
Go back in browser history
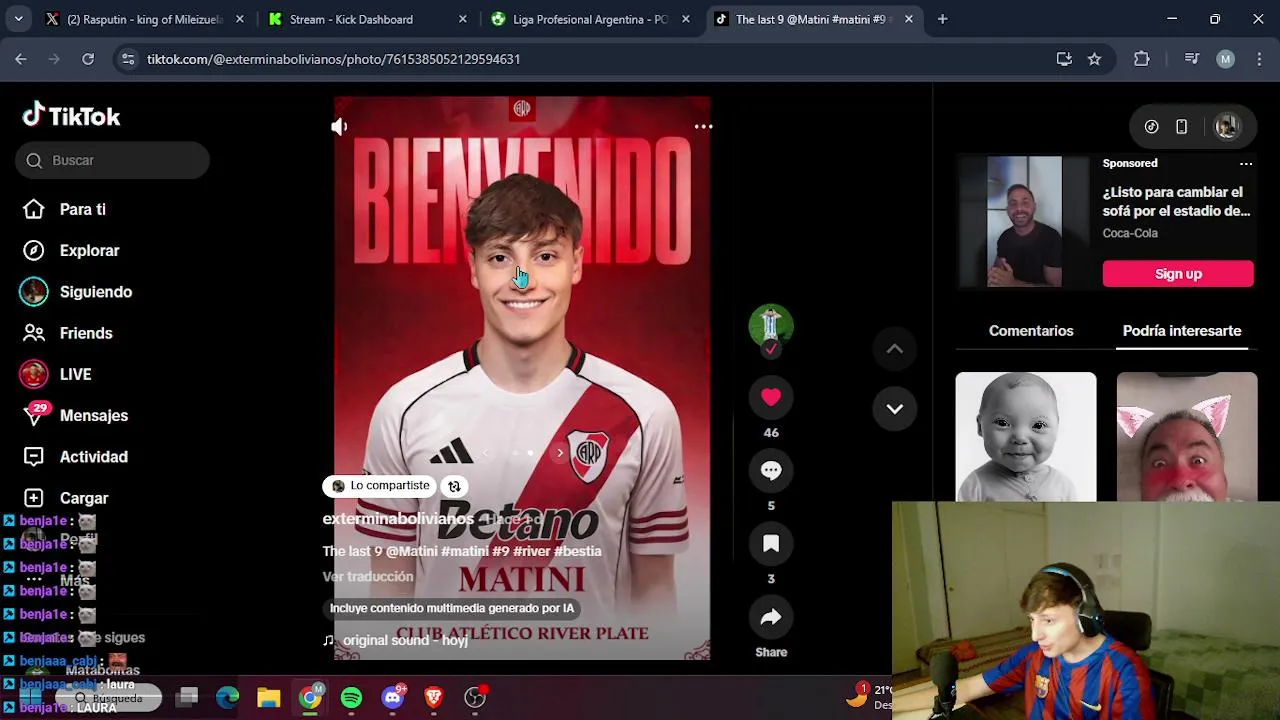[x=21, y=59]
